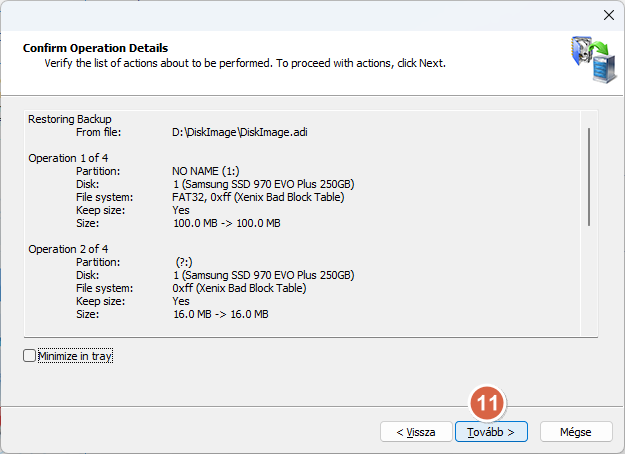Click the 100.0 MB -> 100.0 MB size value
625x454 pixels.
point(226,223)
